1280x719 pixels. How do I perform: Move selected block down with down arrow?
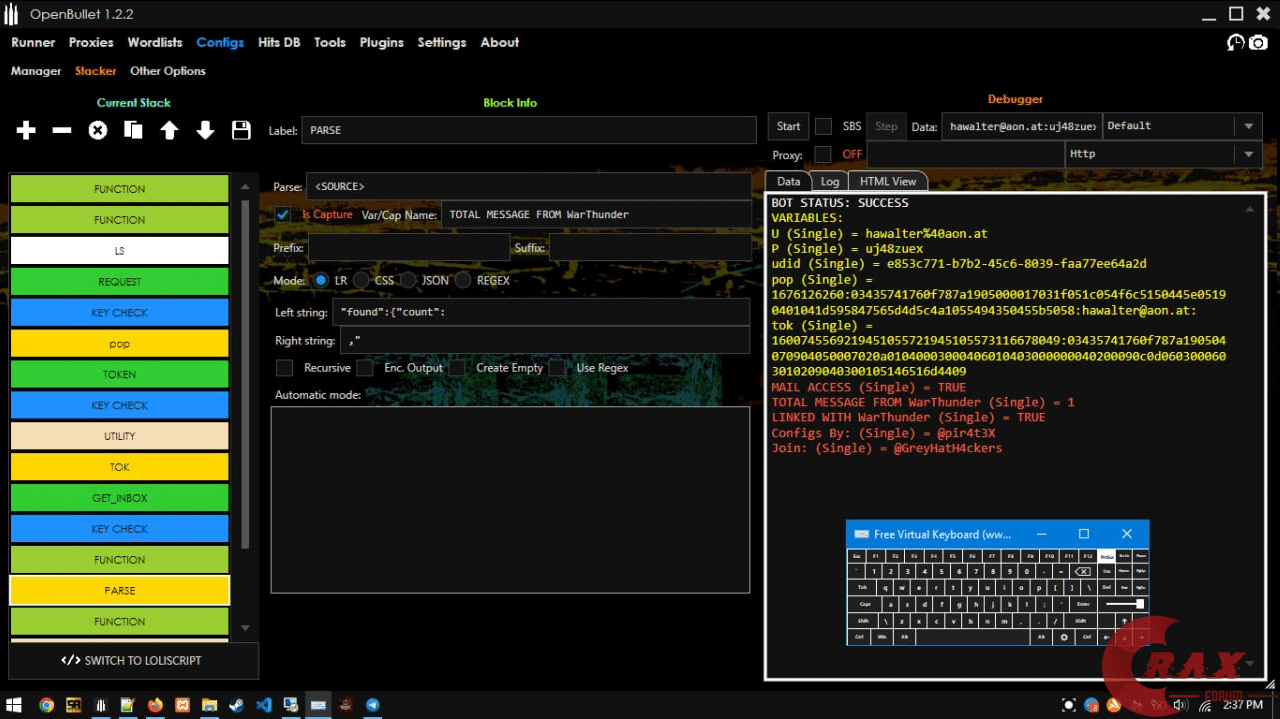(x=205, y=130)
